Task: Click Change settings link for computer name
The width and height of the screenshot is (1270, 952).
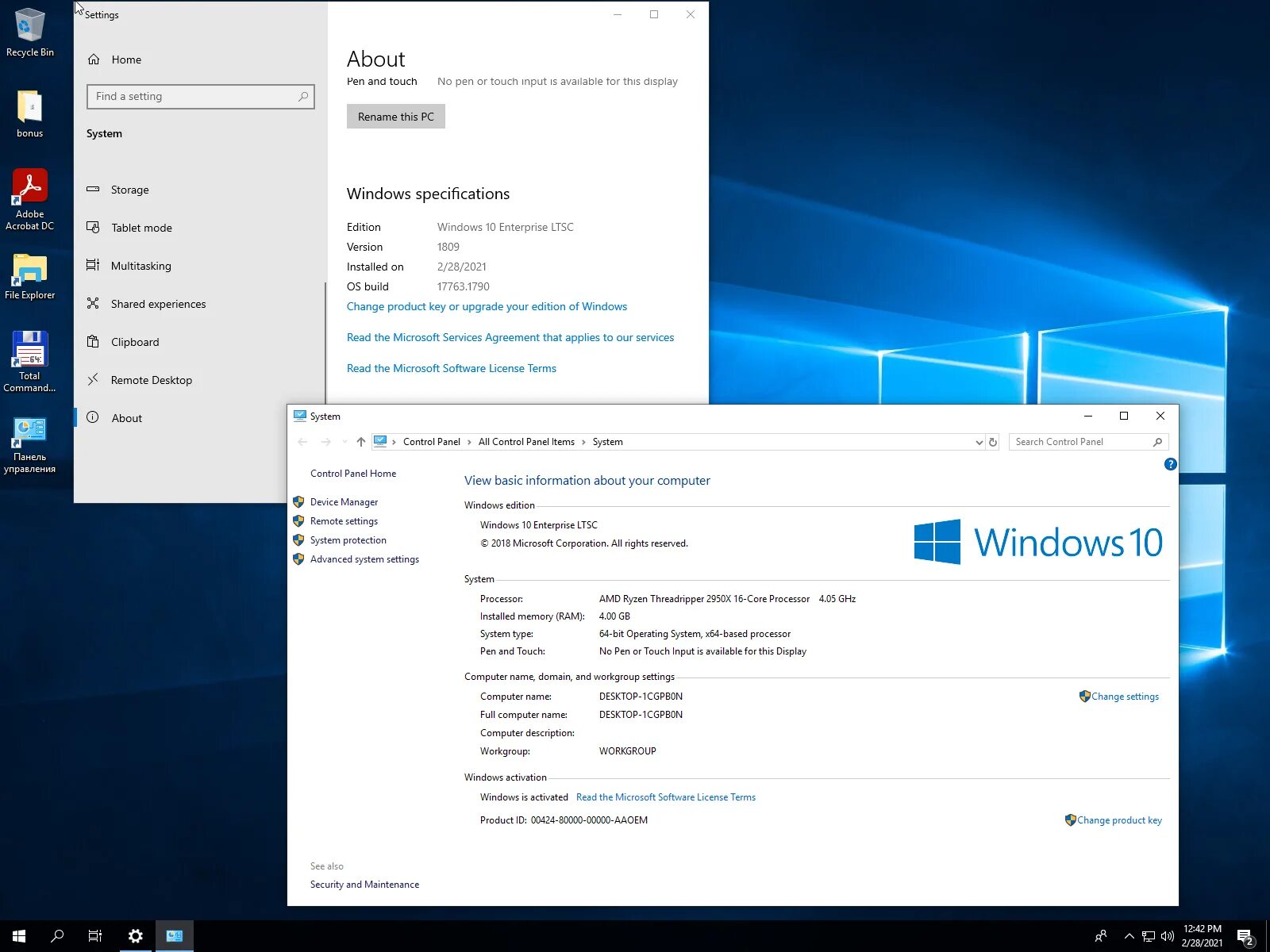Action: 1125,697
